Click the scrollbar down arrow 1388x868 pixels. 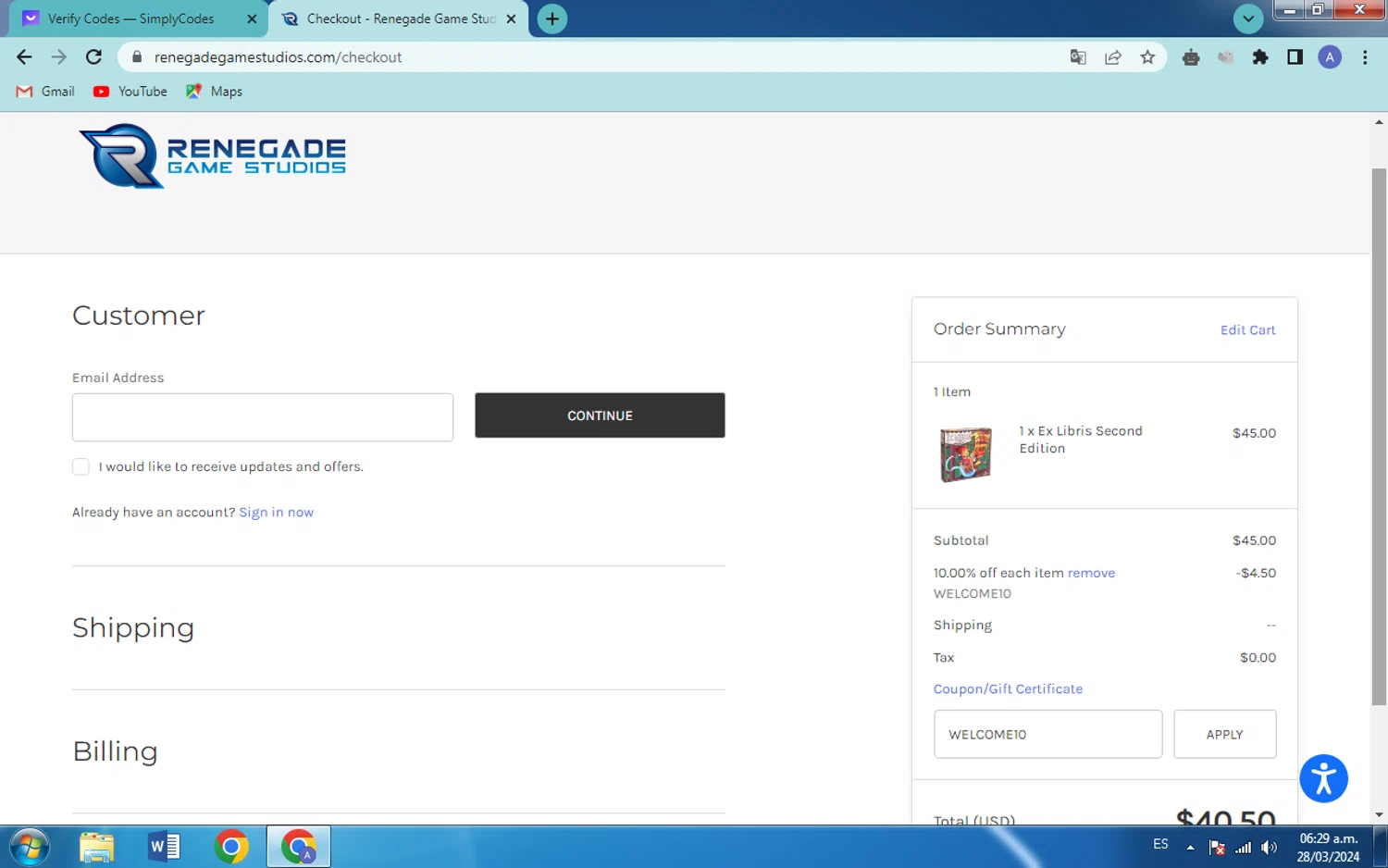click(1379, 815)
